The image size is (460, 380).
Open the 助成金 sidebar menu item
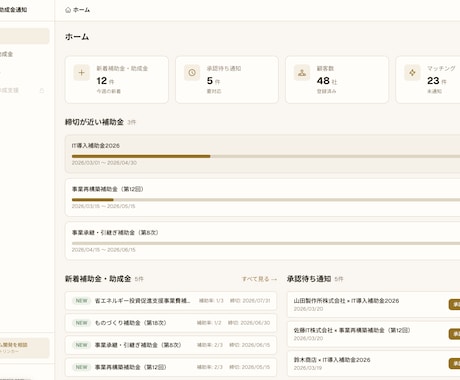click(x=7, y=54)
